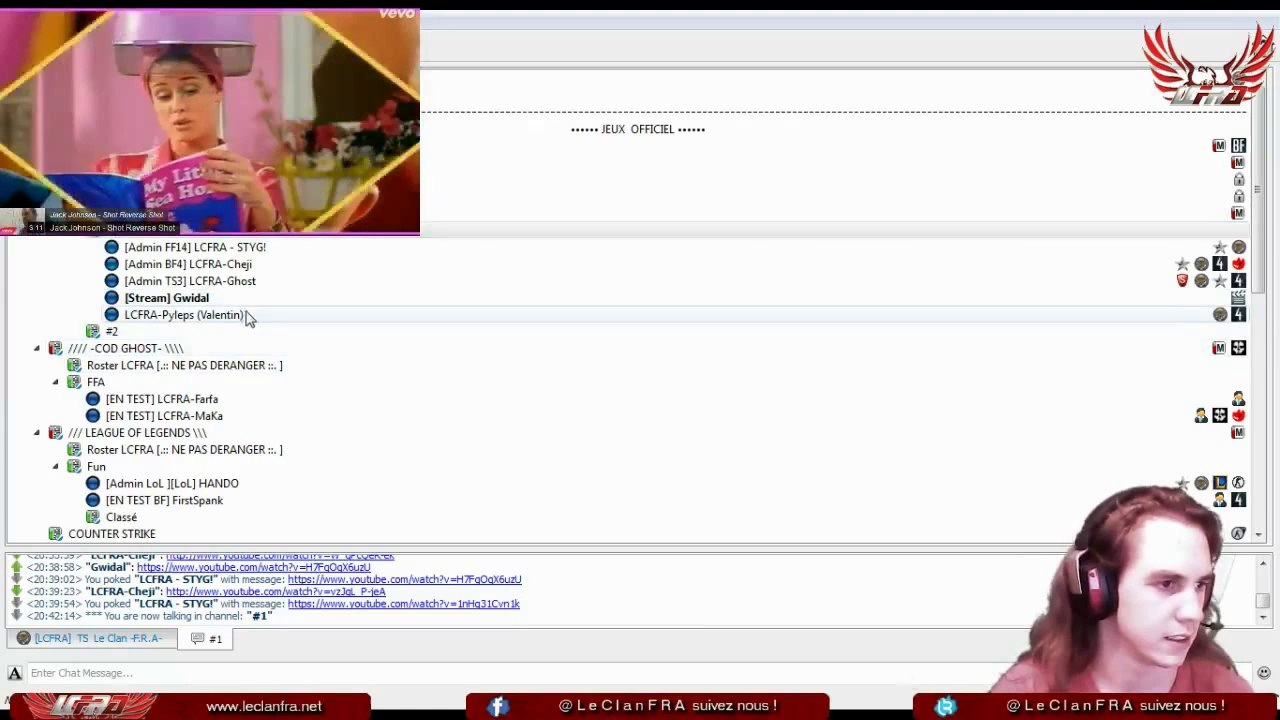
Task: Click the status icon beside LCFRA-Cheji
Action: (112, 264)
